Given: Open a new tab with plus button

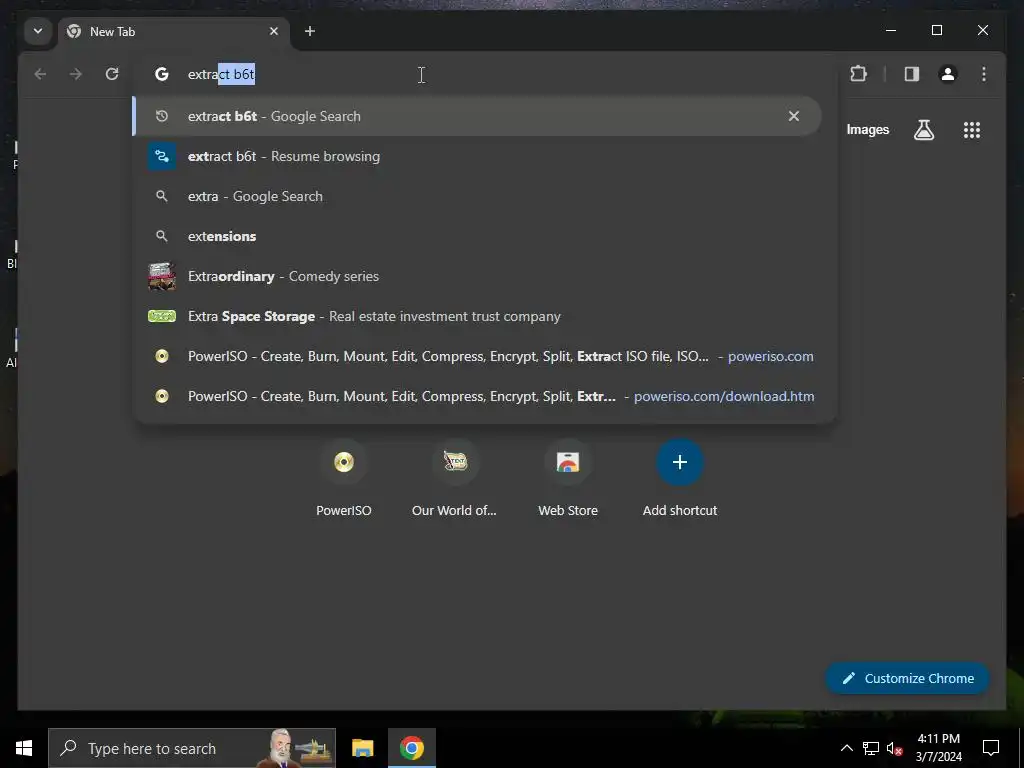Looking at the screenshot, I should [x=310, y=31].
